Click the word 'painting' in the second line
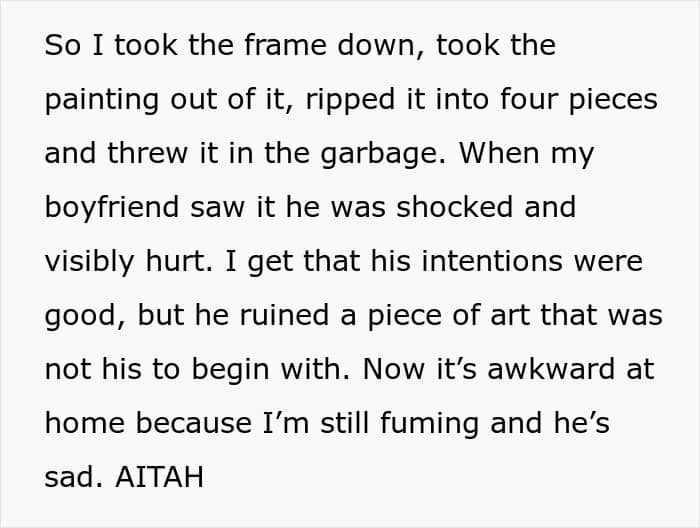 pyautogui.click(x=101, y=100)
